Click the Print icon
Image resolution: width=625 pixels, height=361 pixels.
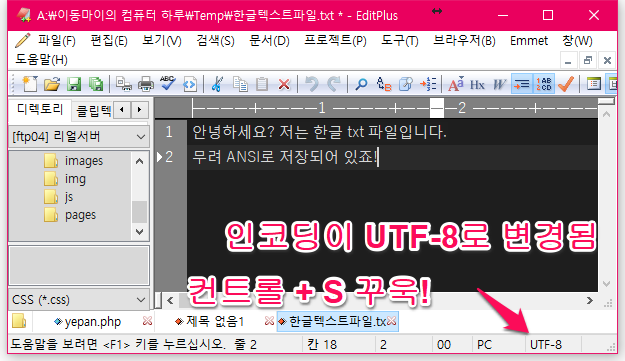point(145,84)
